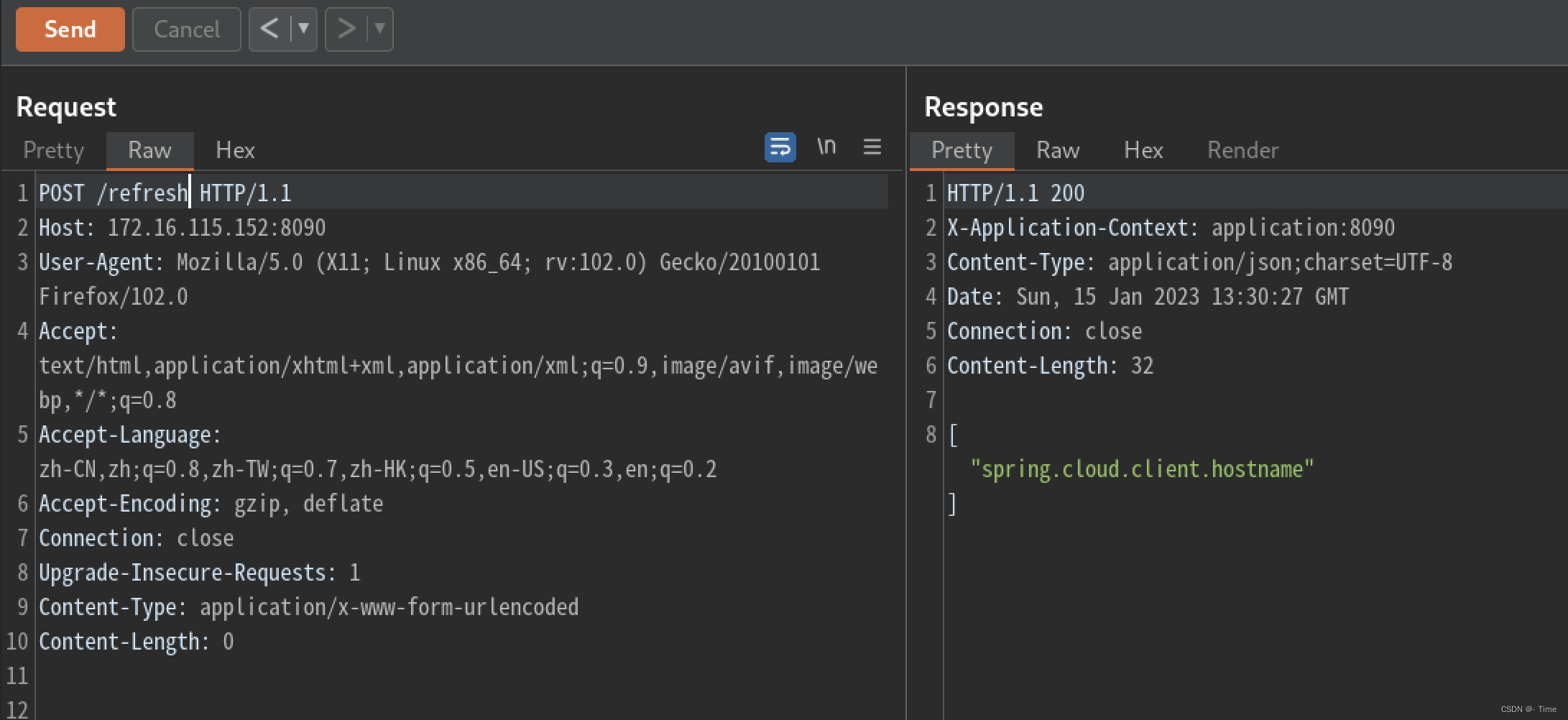
Task: Click the Upgrade-Insecure-Requests: 1 line
Action: pyautogui.click(x=200, y=573)
